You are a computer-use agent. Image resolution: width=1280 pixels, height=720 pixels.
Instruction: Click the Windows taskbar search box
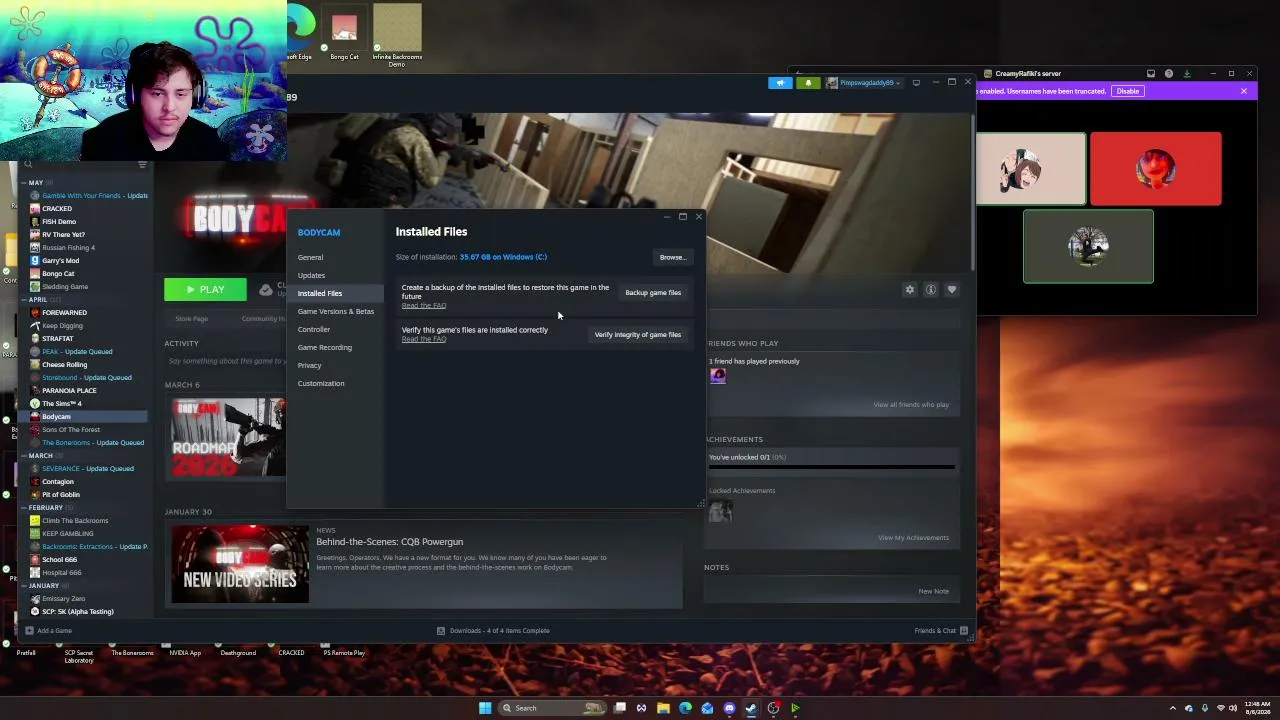point(553,708)
